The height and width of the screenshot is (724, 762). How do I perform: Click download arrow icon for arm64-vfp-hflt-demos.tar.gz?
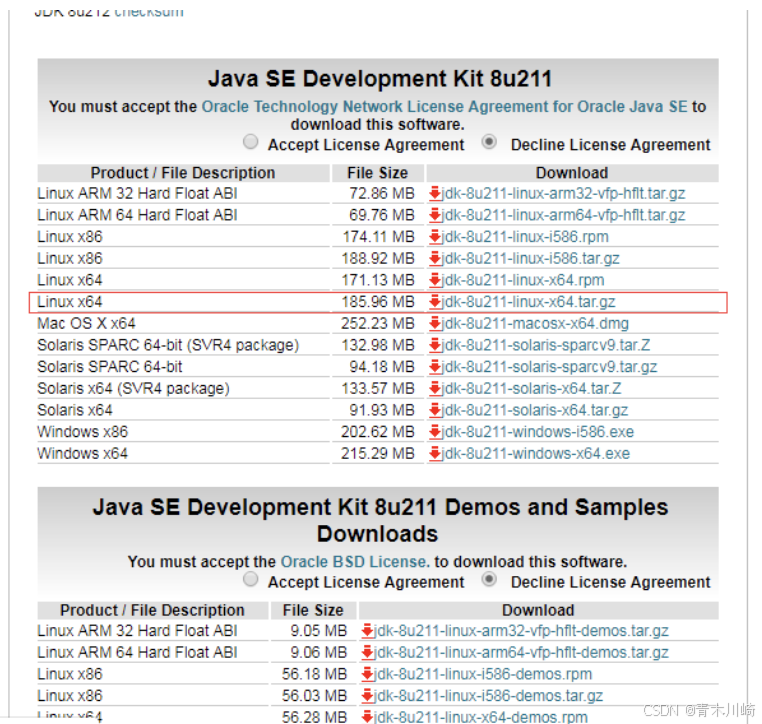tap(367, 652)
